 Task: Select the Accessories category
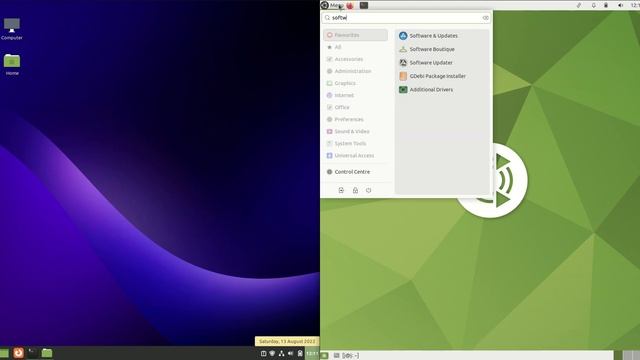click(x=356, y=59)
